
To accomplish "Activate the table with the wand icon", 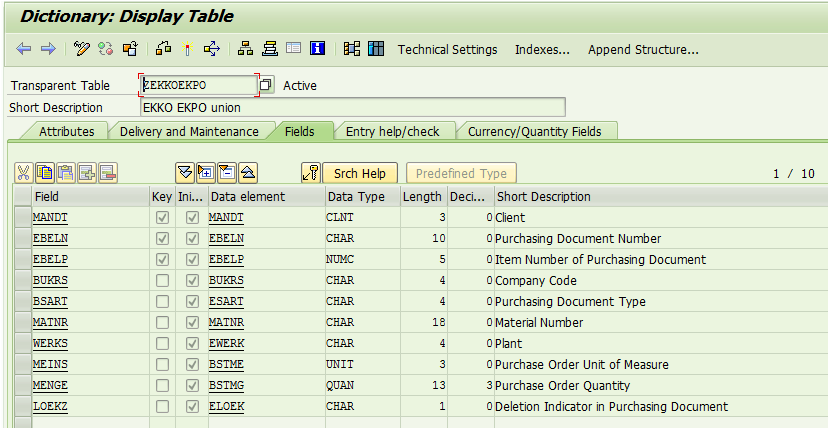I will (x=187, y=49).
